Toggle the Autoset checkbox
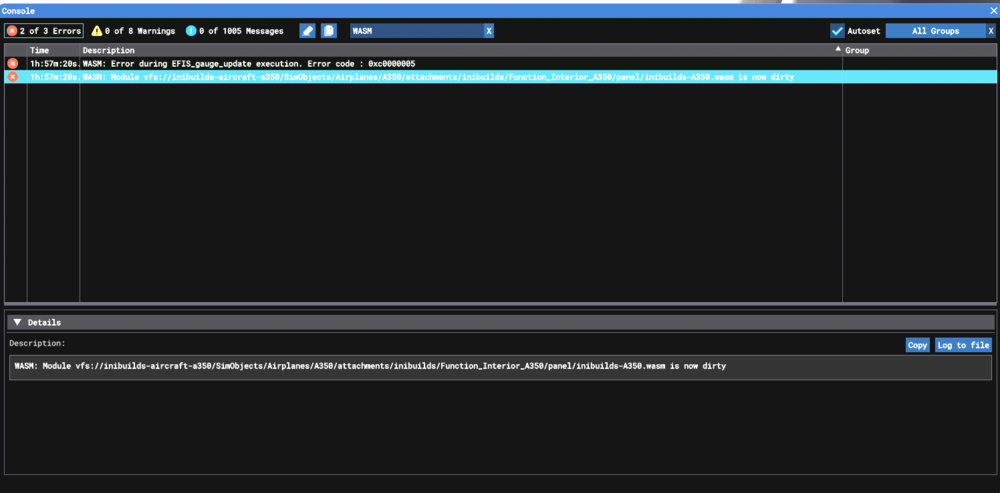Viewport: 1000px width, 493px height. (837, 31)
